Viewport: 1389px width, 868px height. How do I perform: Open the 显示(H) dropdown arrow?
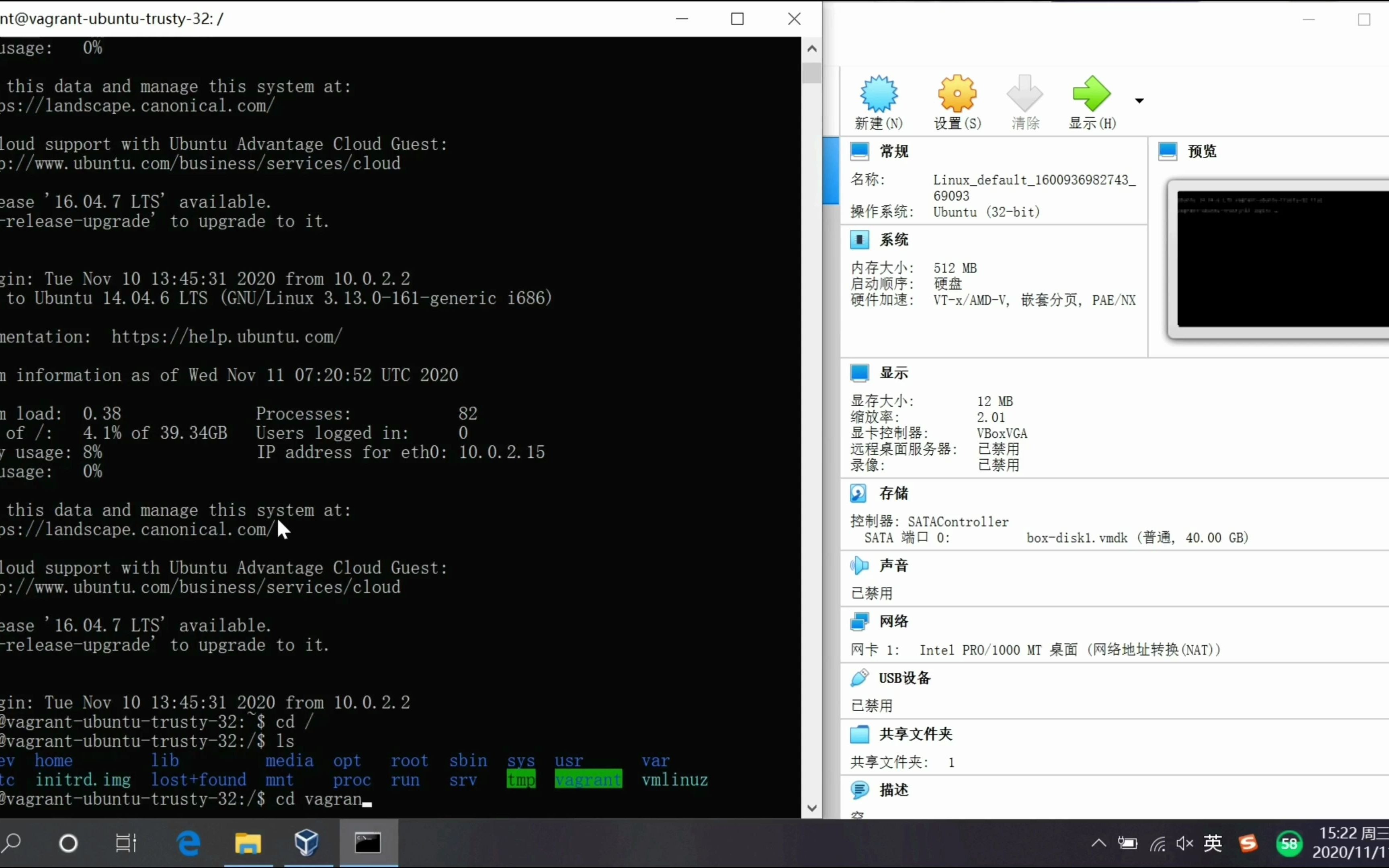[x=1139, y=100]
